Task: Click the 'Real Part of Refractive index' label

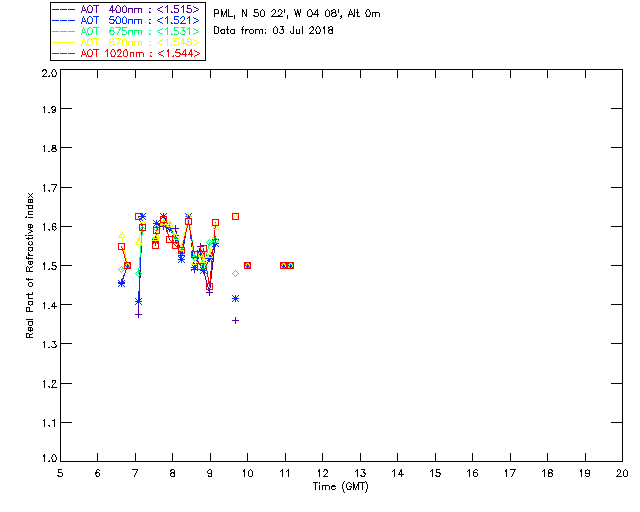Action: click(29, 265)
